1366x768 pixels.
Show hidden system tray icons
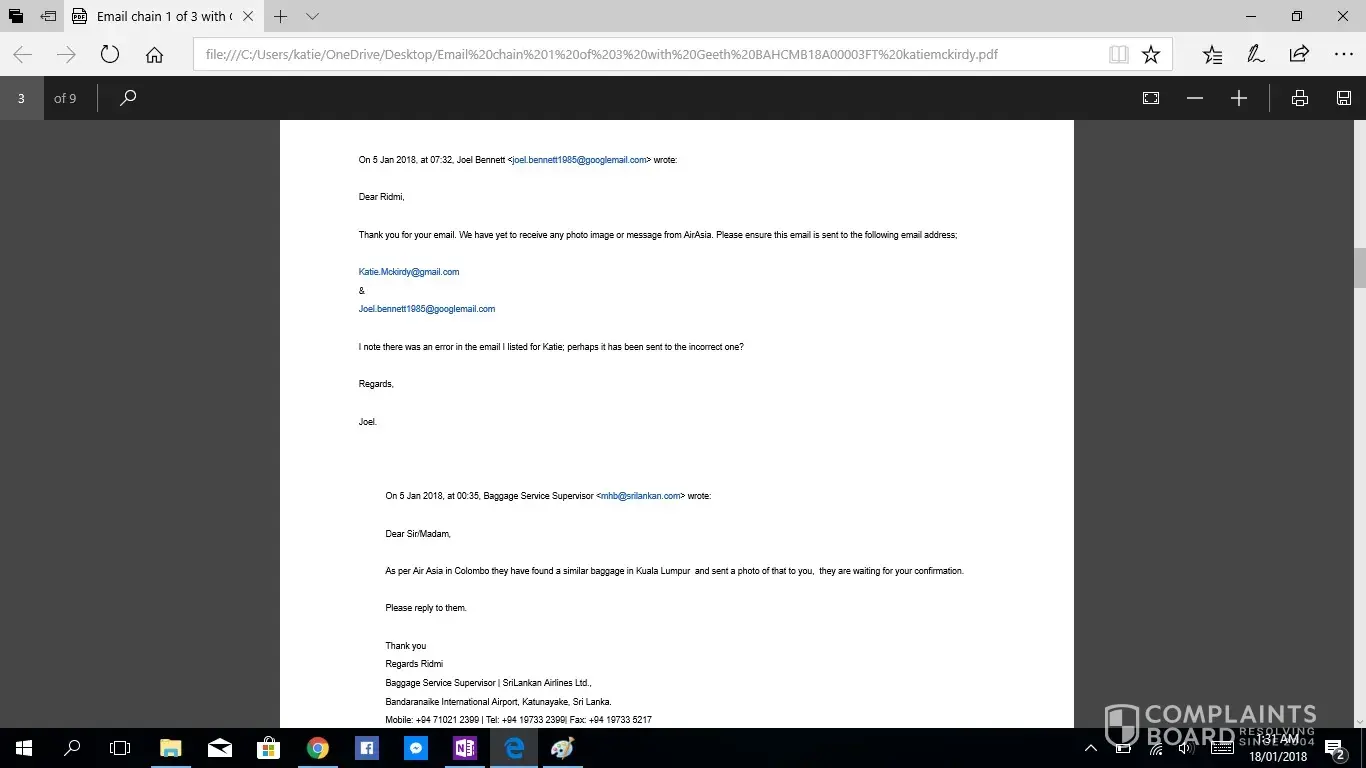click(1090, 748)
